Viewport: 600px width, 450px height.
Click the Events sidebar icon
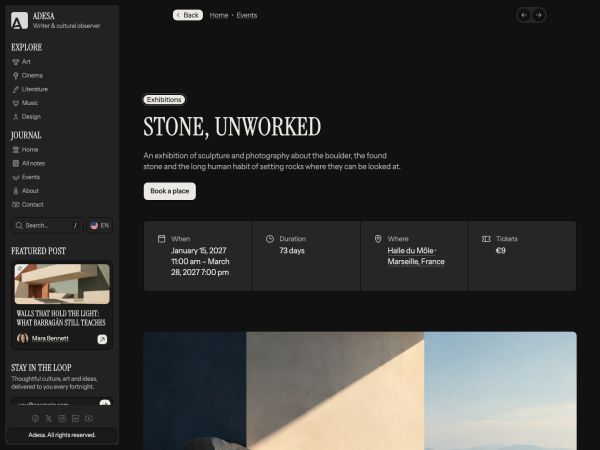[x=16, y=177]
